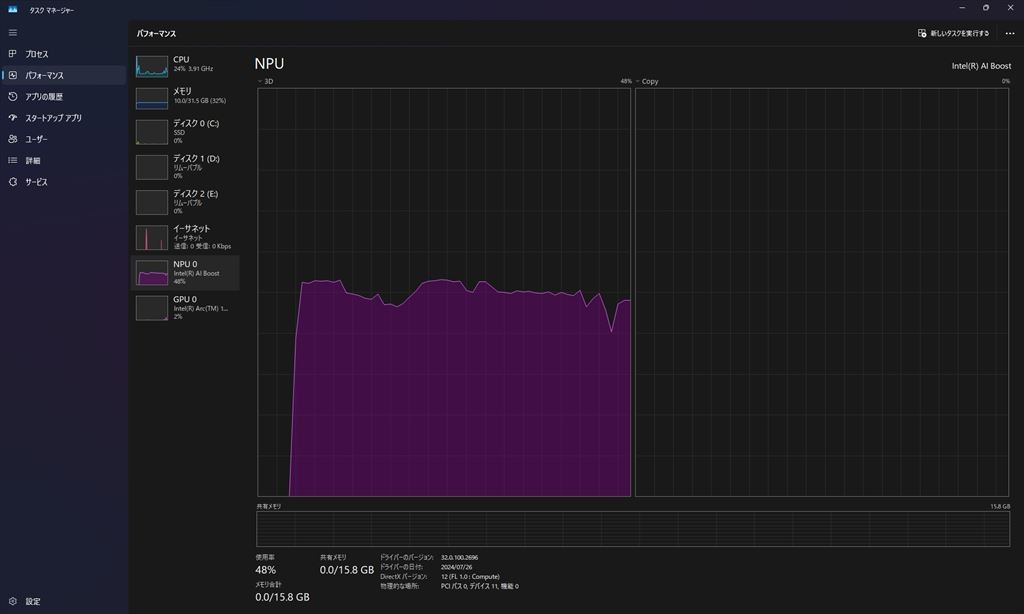Open the プロセス page icon
The height and width of the screenshot is (614, 1024).
[13, 54]
